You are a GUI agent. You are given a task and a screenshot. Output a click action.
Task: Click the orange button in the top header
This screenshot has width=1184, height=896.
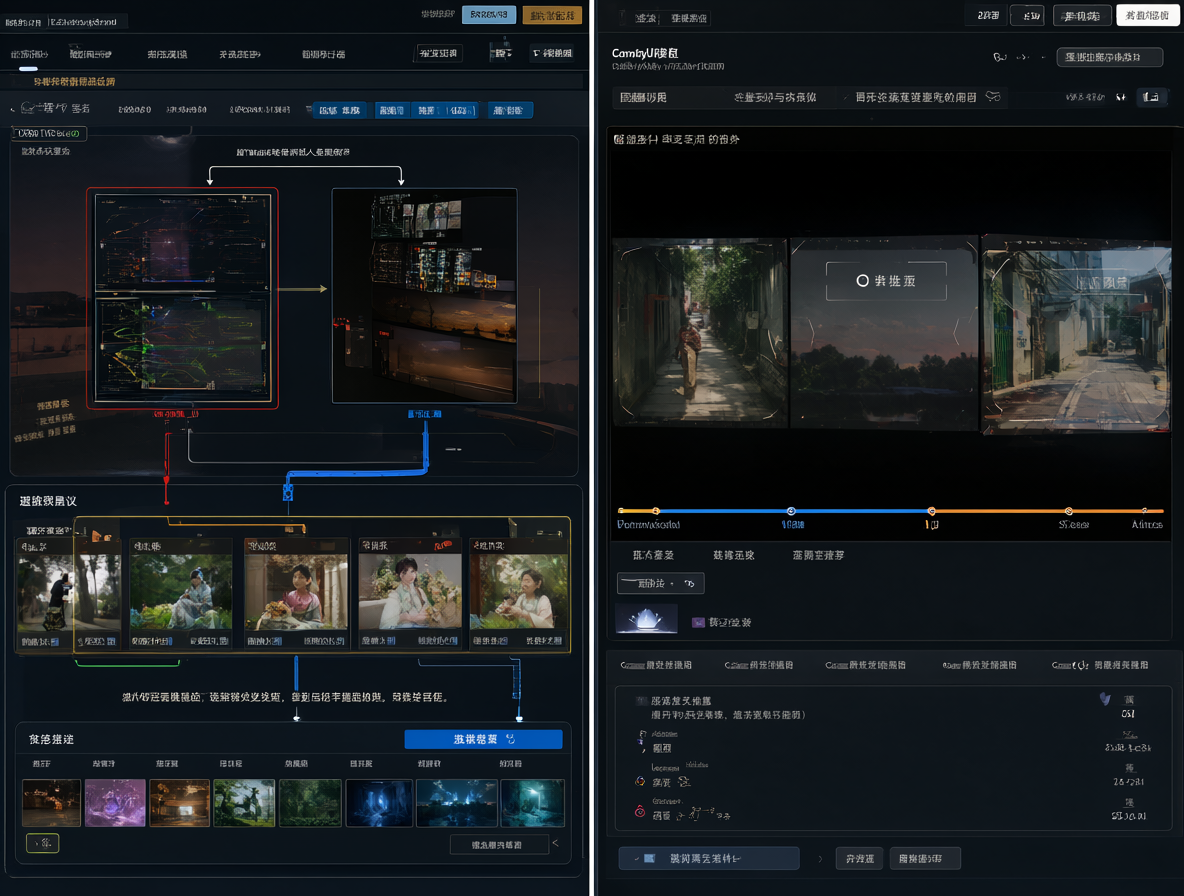[552, 15]
